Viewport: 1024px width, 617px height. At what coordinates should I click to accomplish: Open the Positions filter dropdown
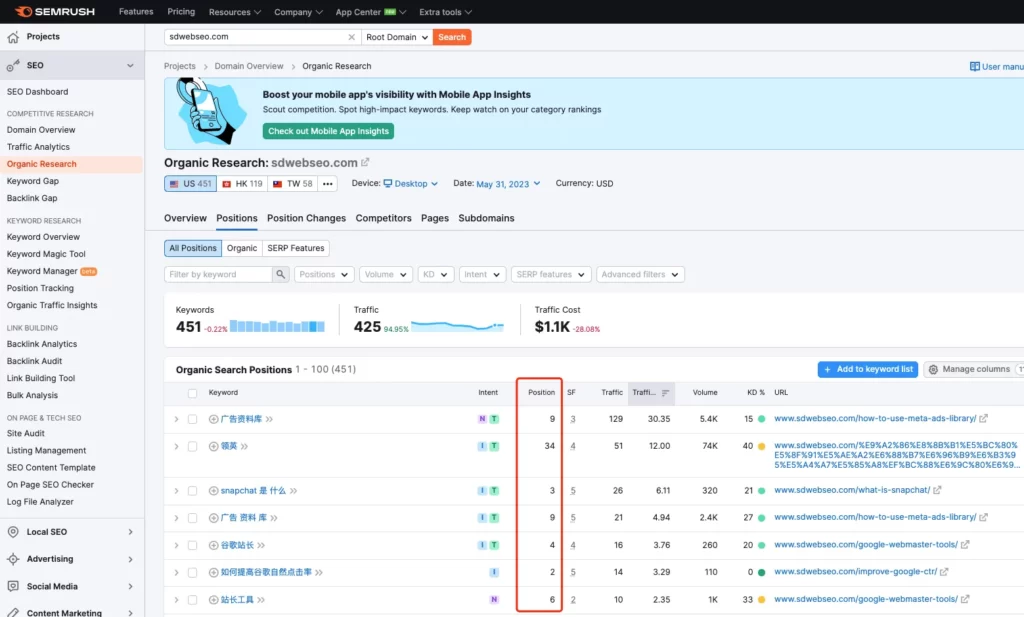[x=324, y=274]
